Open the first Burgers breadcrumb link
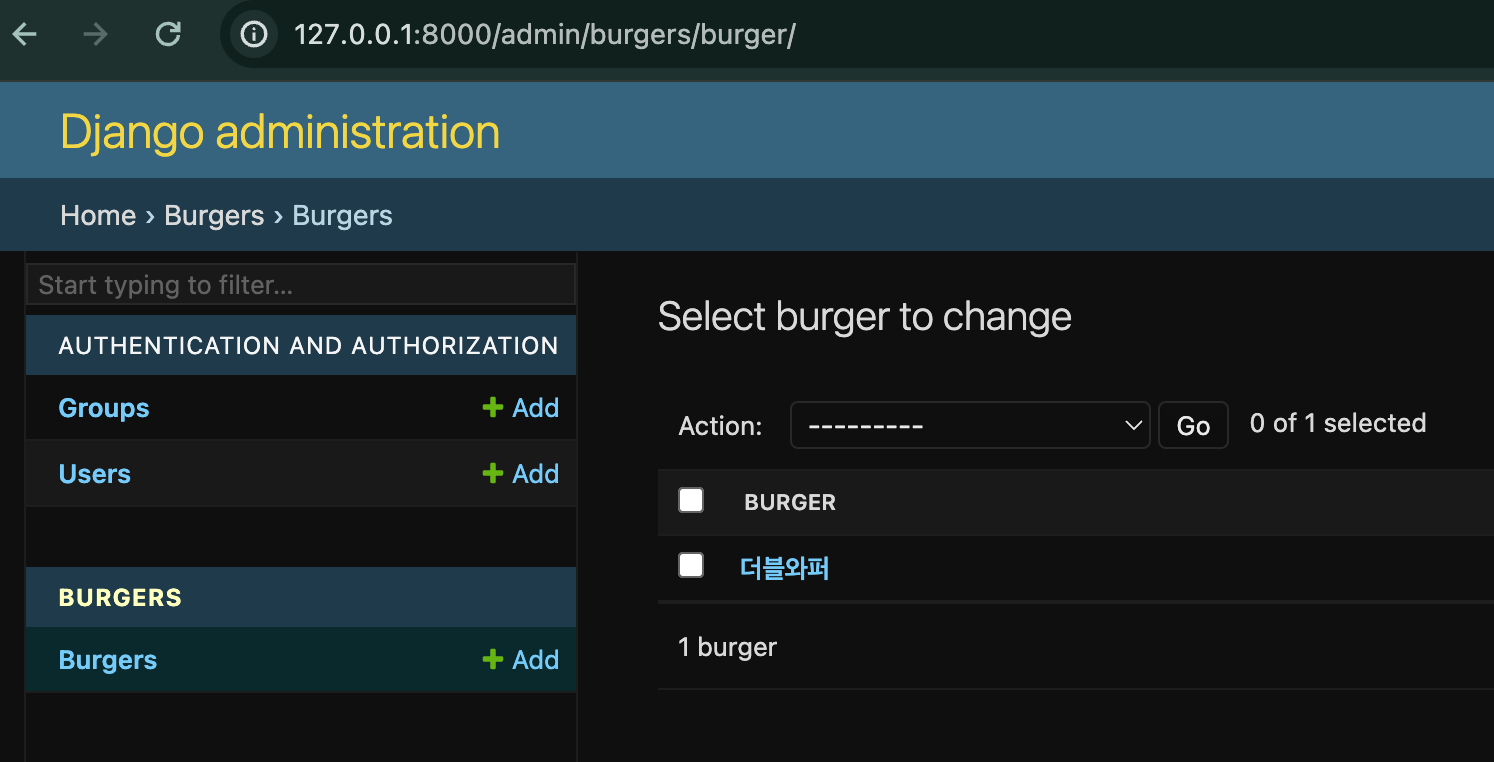The width and height of the screenshot is (1494, 762). [214, 216]
